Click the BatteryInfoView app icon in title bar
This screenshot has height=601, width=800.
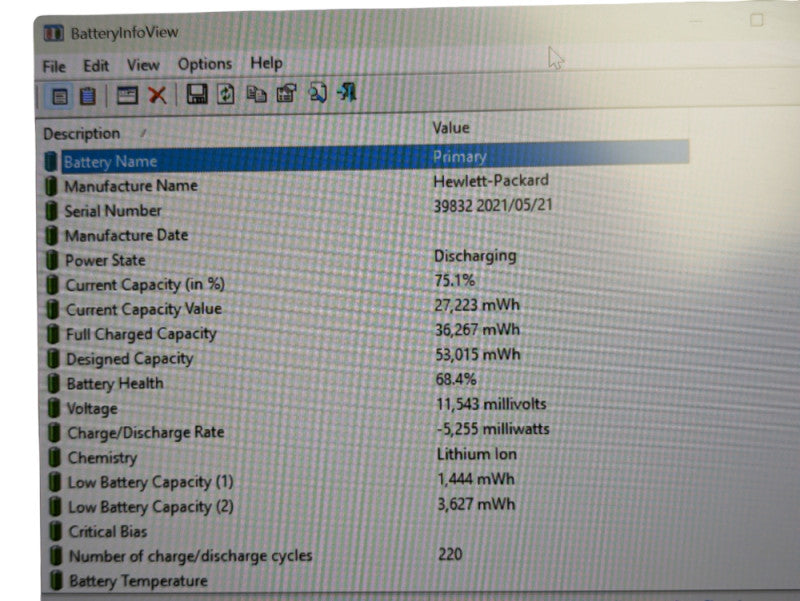(x=54, y=34)
